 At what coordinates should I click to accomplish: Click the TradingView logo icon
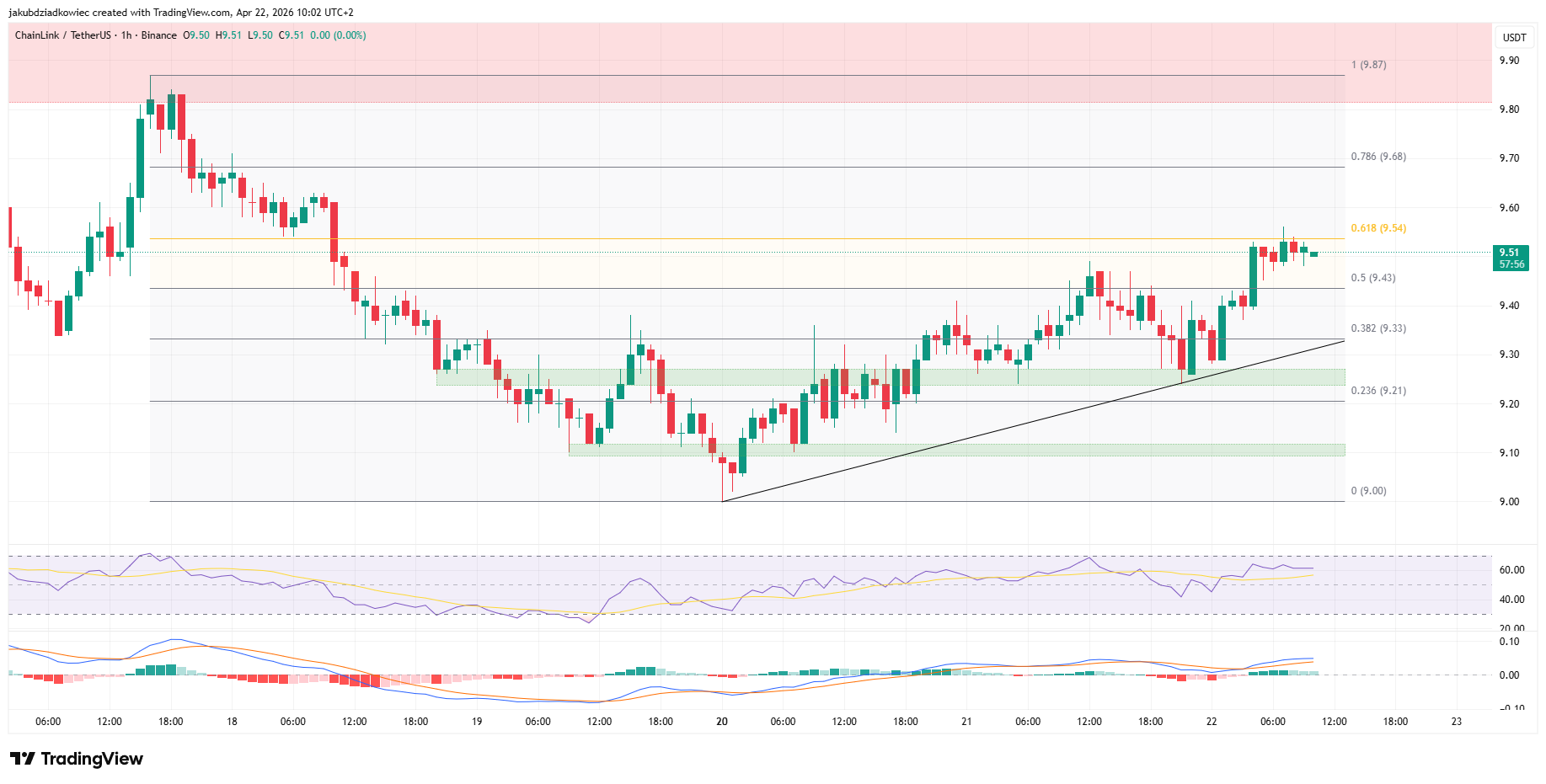(23, 759)
